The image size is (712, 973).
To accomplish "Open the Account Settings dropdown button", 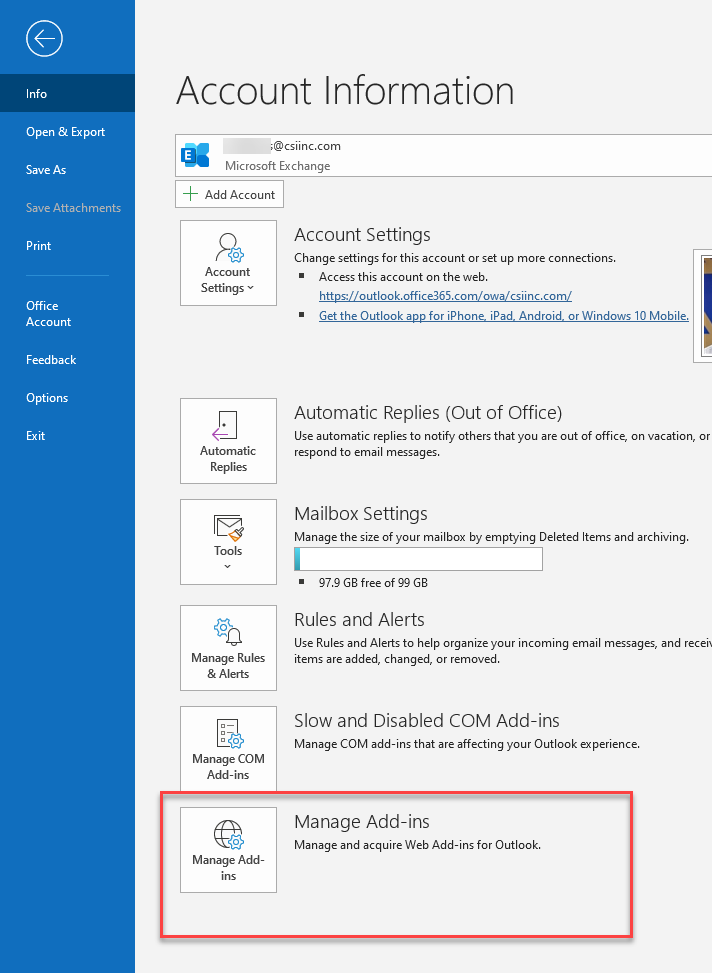I will [x=228, y=263].
